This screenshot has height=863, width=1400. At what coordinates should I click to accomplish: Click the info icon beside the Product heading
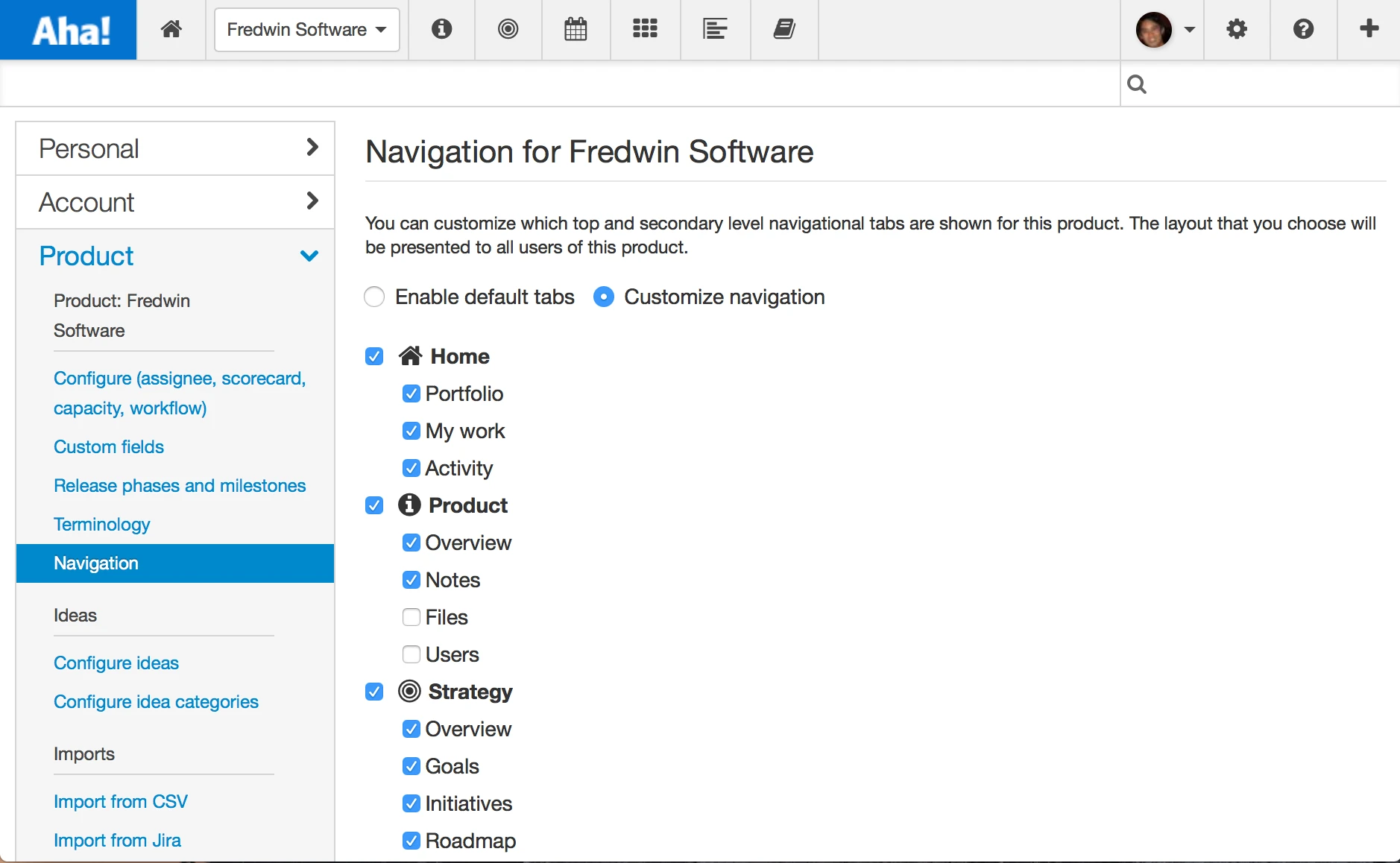coord(409,505)
